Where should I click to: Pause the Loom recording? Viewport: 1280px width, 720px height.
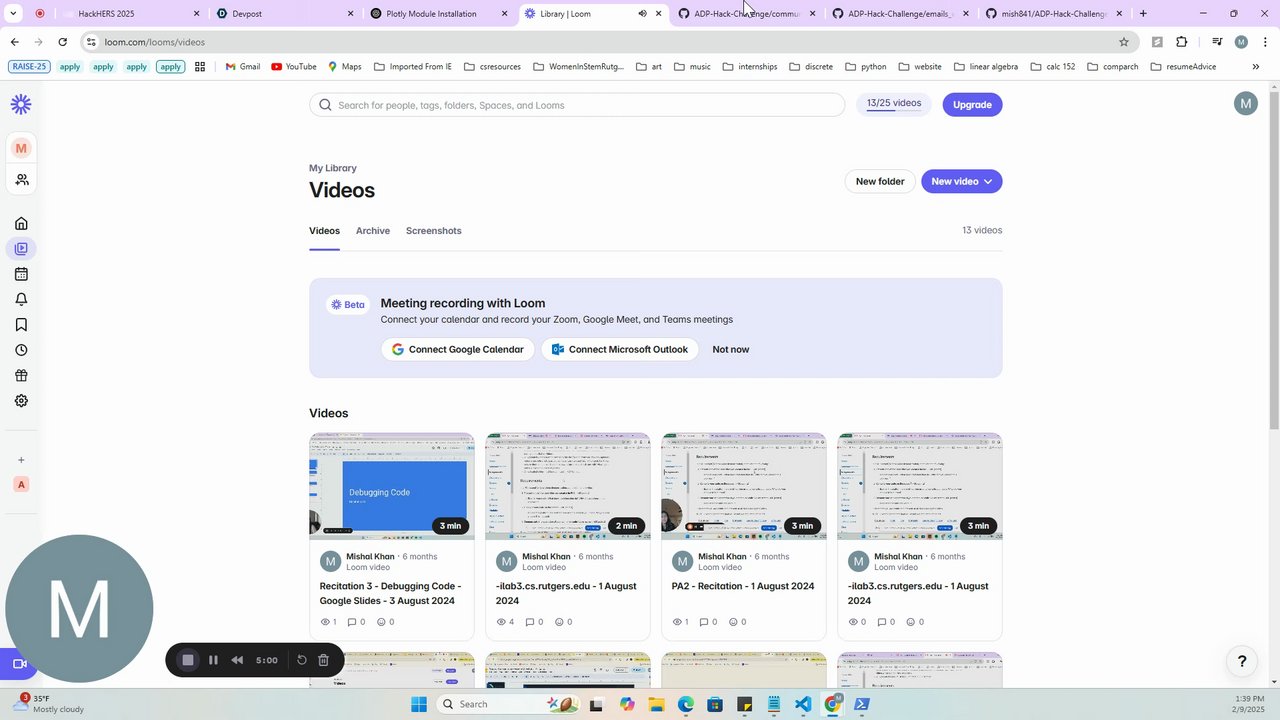click(x=213, y=660)
